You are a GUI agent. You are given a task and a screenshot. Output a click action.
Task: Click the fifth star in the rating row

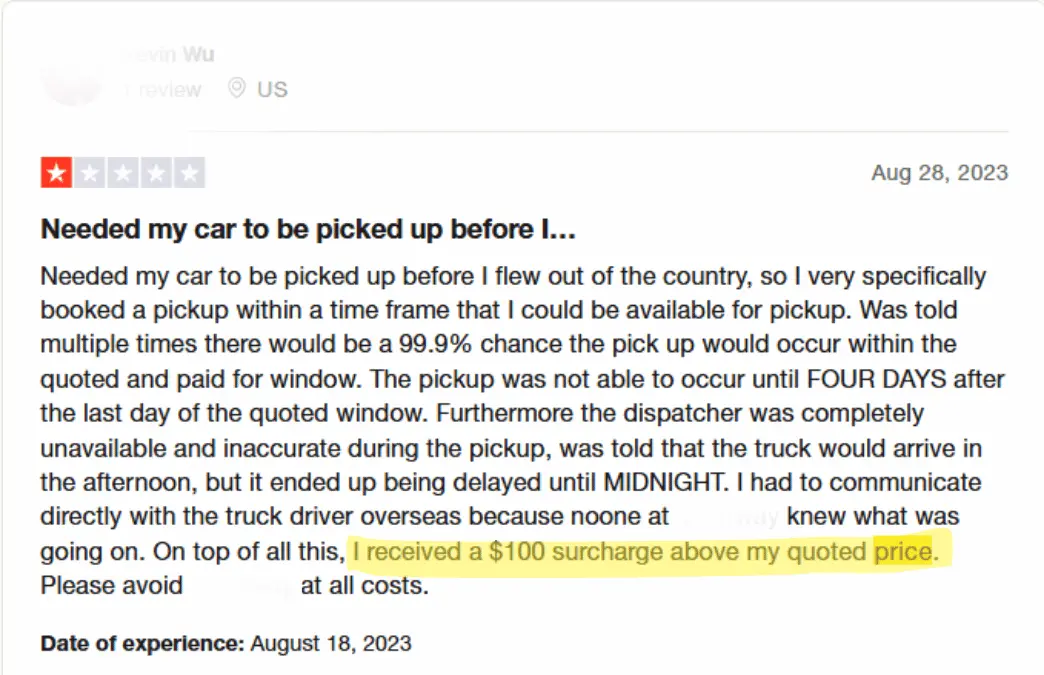tap(190, 171)
